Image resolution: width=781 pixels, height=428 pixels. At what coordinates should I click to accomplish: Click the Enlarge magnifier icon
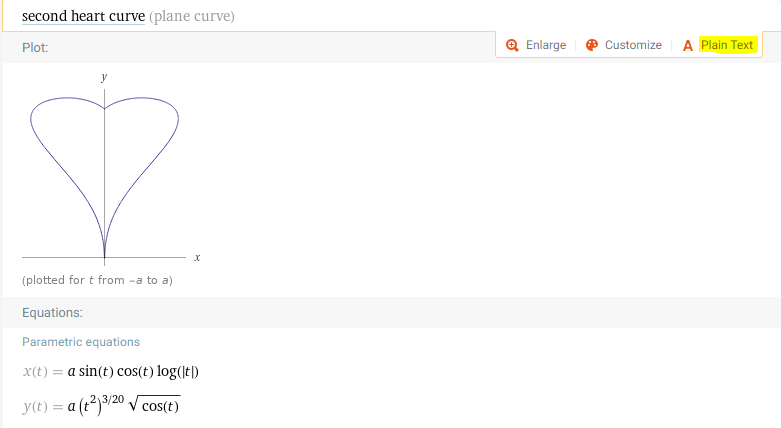point(512,45)
